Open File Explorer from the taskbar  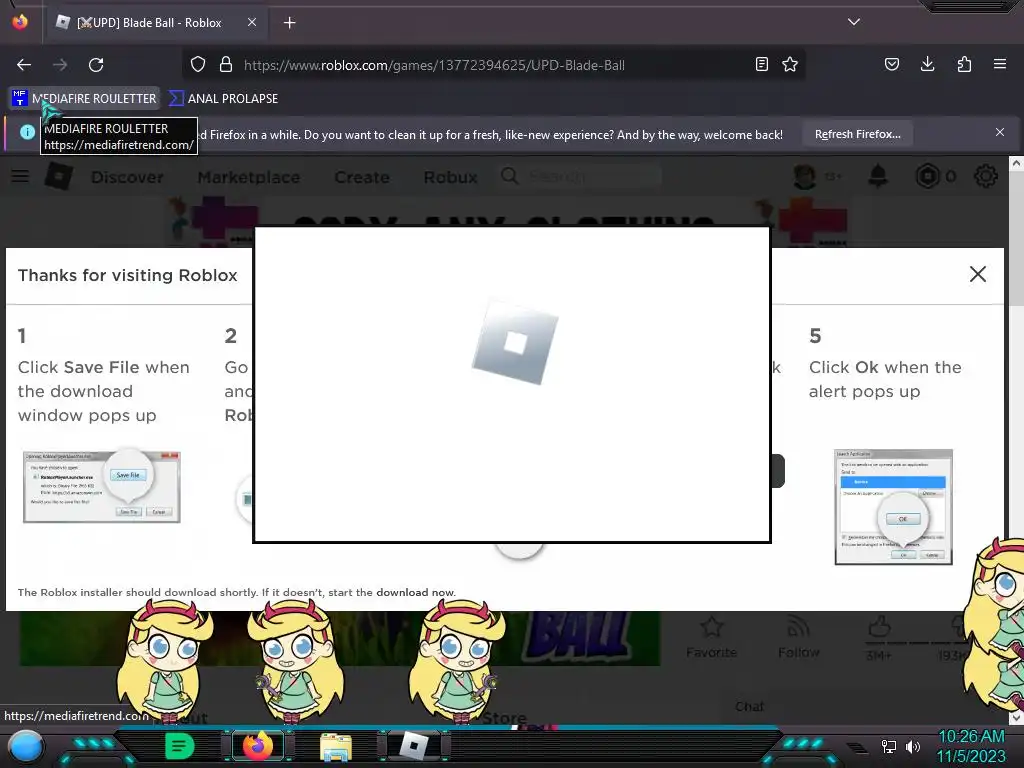click(x=336, y=747)
